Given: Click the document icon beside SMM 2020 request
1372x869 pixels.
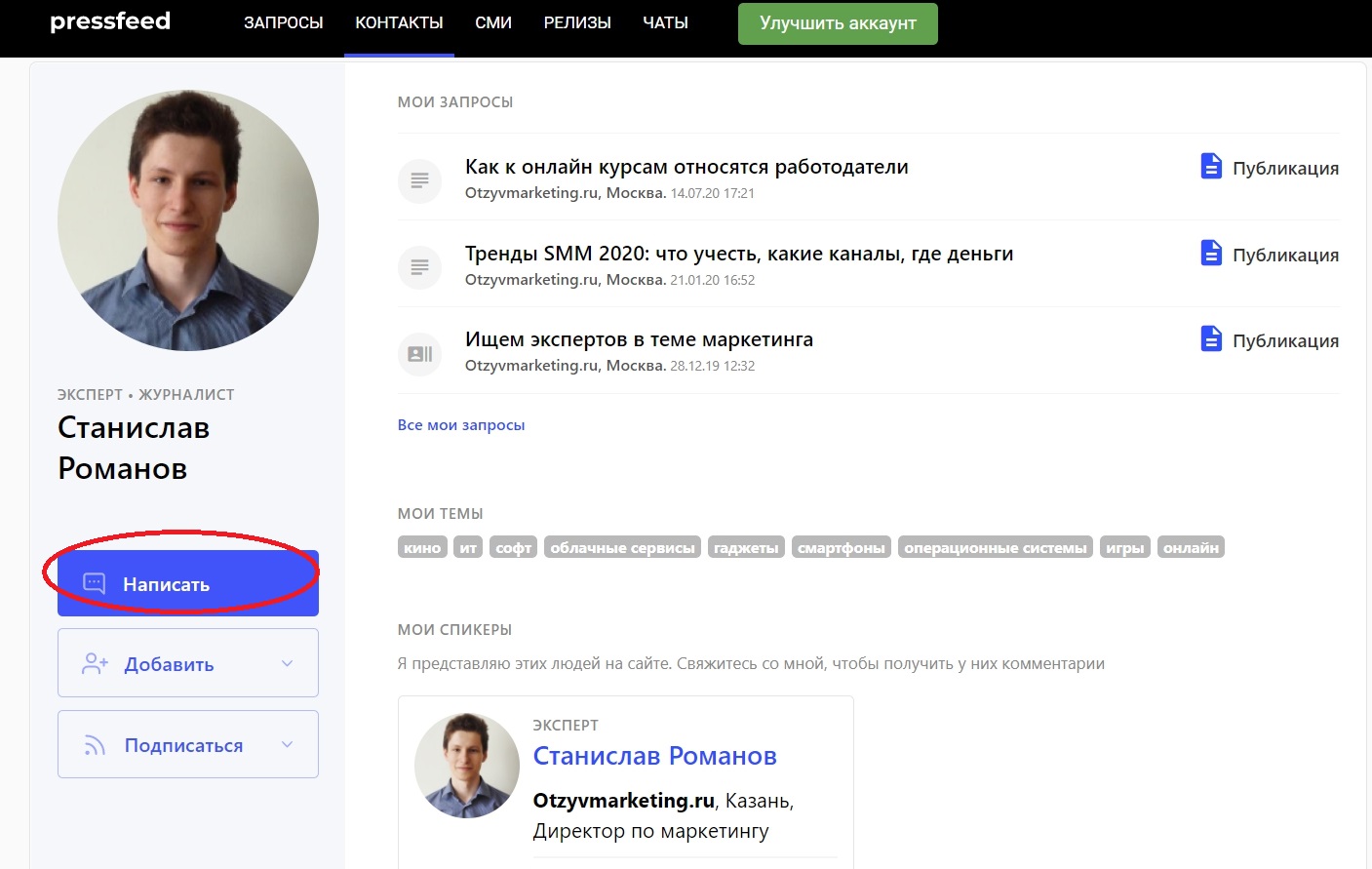Looking at the screenshot, I should click(x=419, y=267).
